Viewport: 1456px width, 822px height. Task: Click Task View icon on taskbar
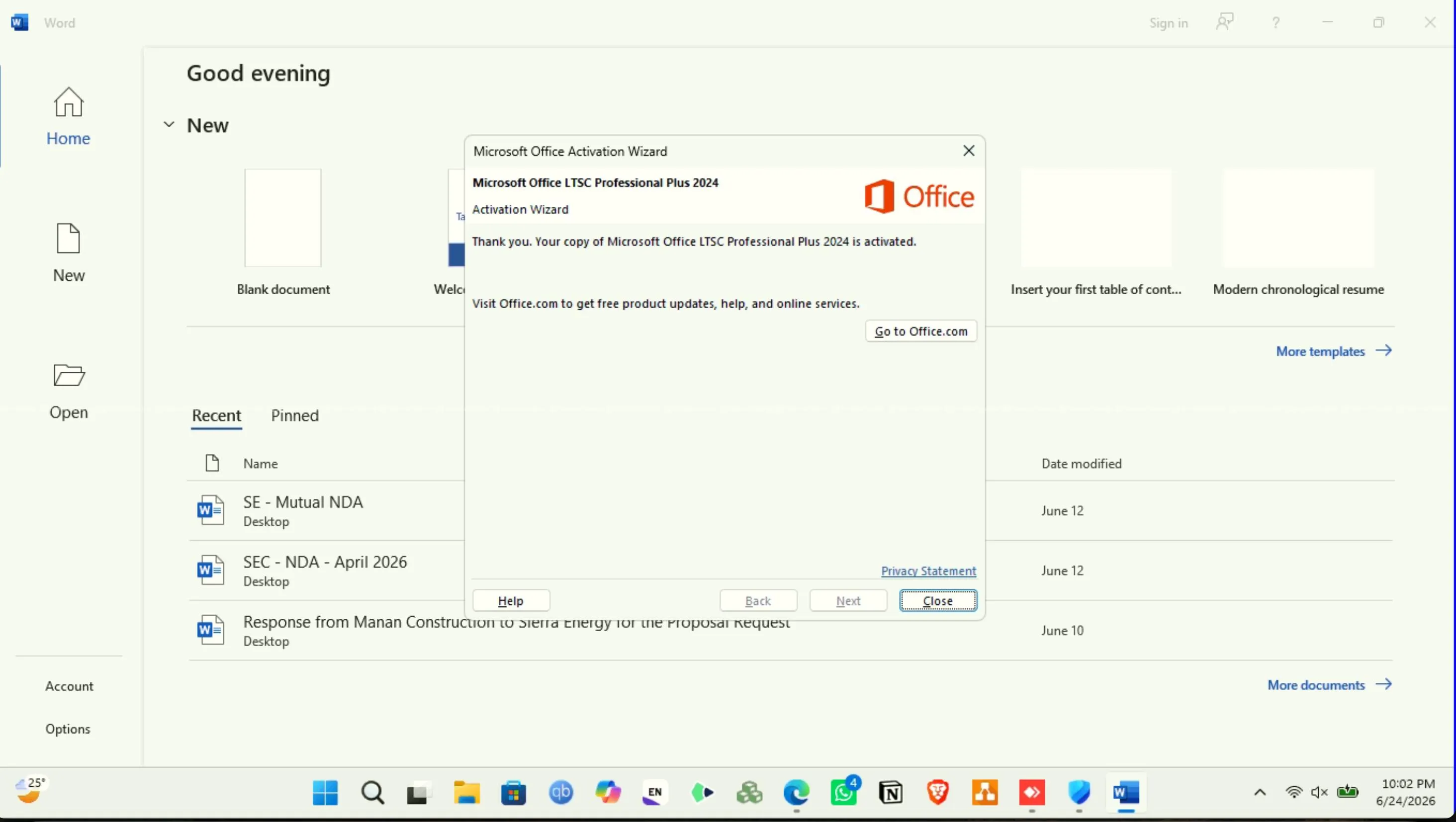tap(419, 793)
